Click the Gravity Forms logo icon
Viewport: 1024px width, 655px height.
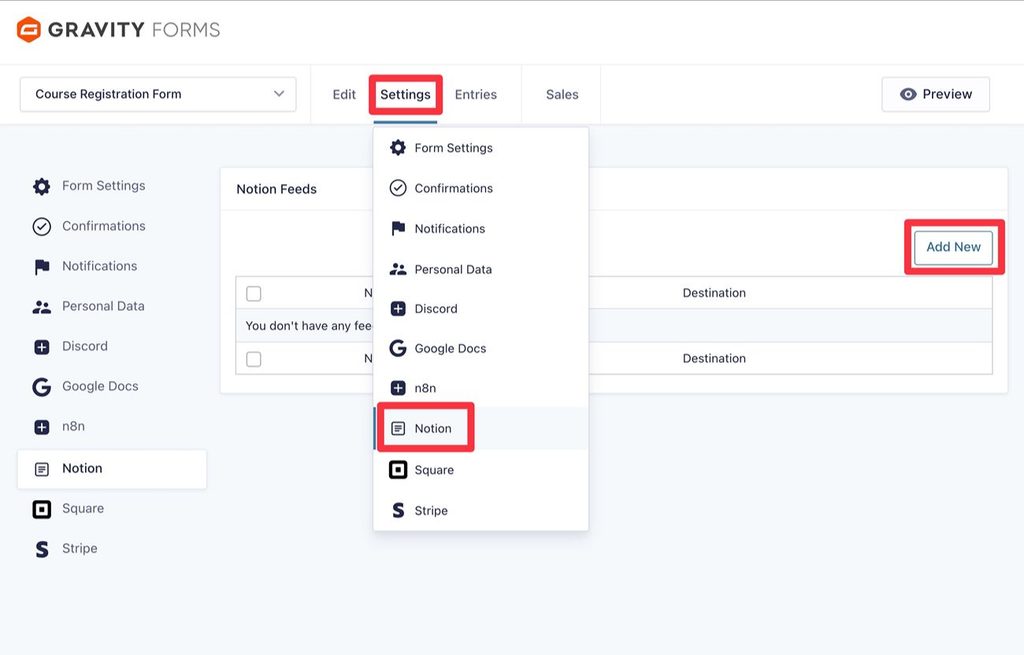29,29
